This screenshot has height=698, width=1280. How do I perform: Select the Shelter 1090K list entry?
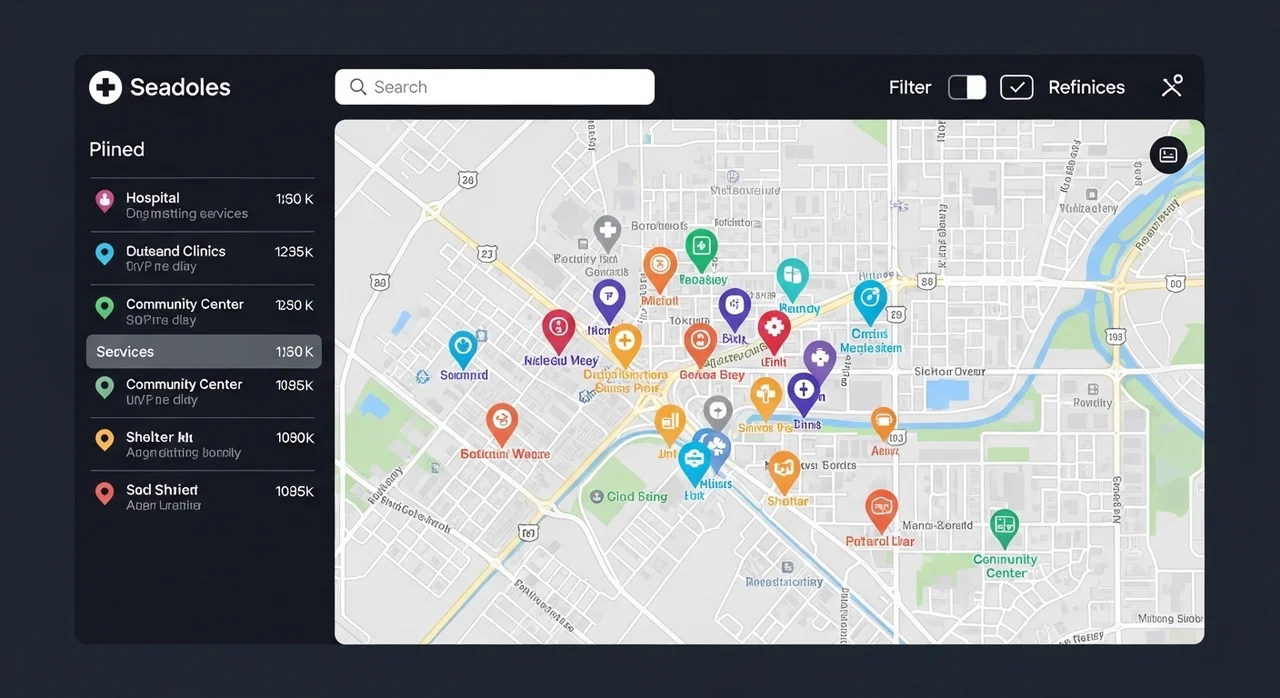click(x=204, y=444)
